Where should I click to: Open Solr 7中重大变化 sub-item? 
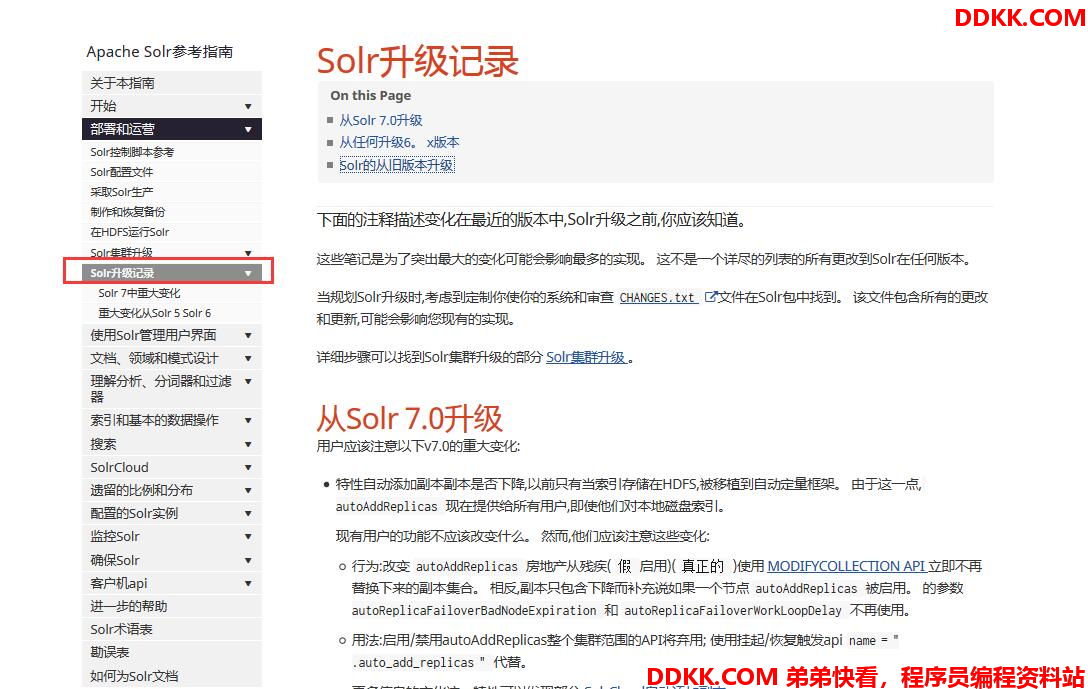pos(172,294)
